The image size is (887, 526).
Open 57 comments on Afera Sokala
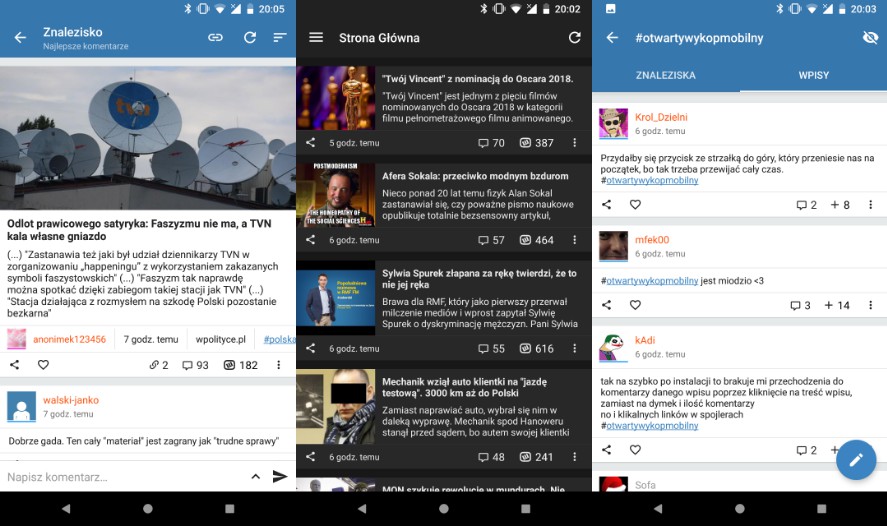tap(491, 240)
